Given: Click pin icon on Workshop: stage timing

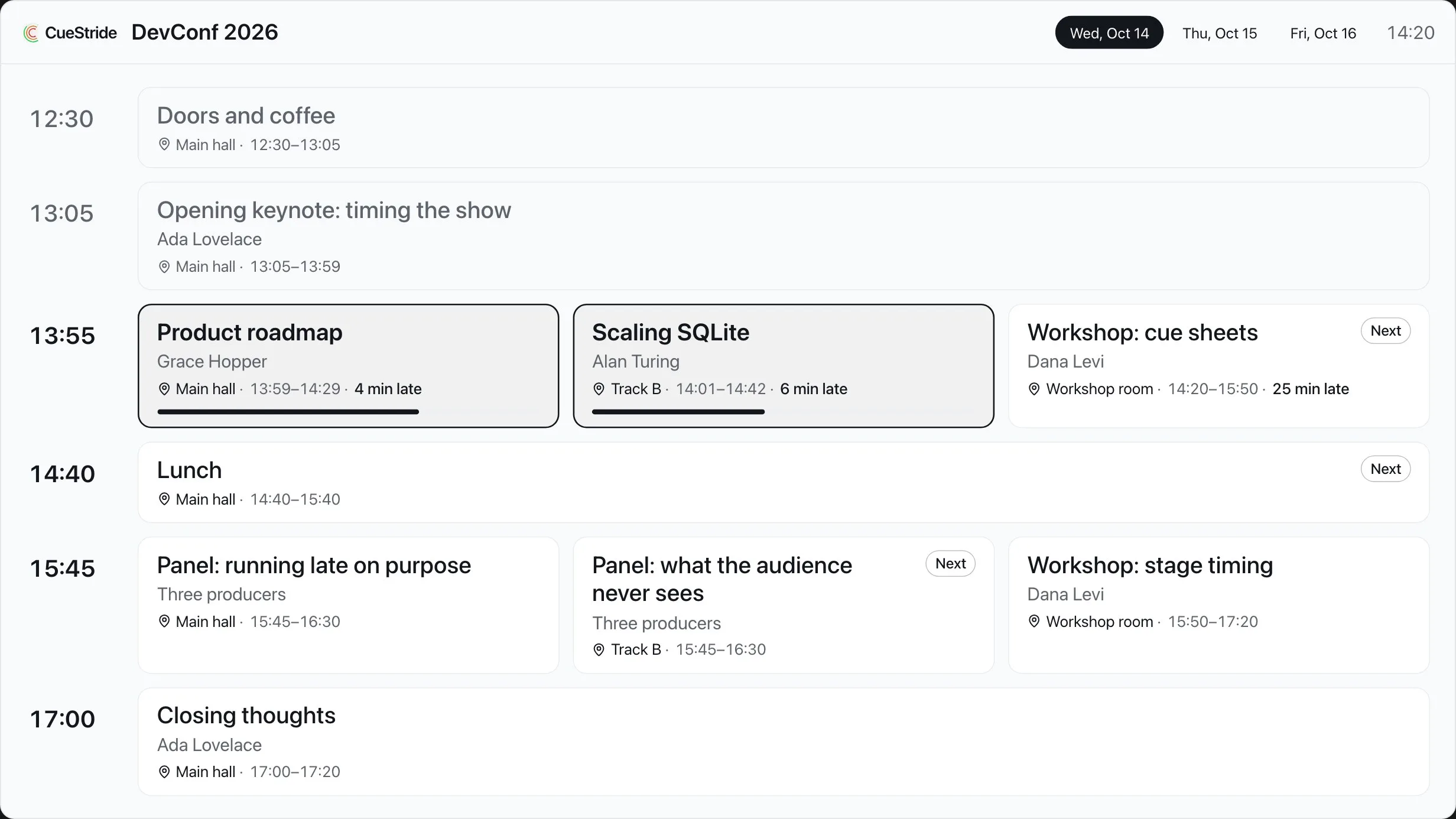Looking at the screenshot, I should click(1034, 621).
